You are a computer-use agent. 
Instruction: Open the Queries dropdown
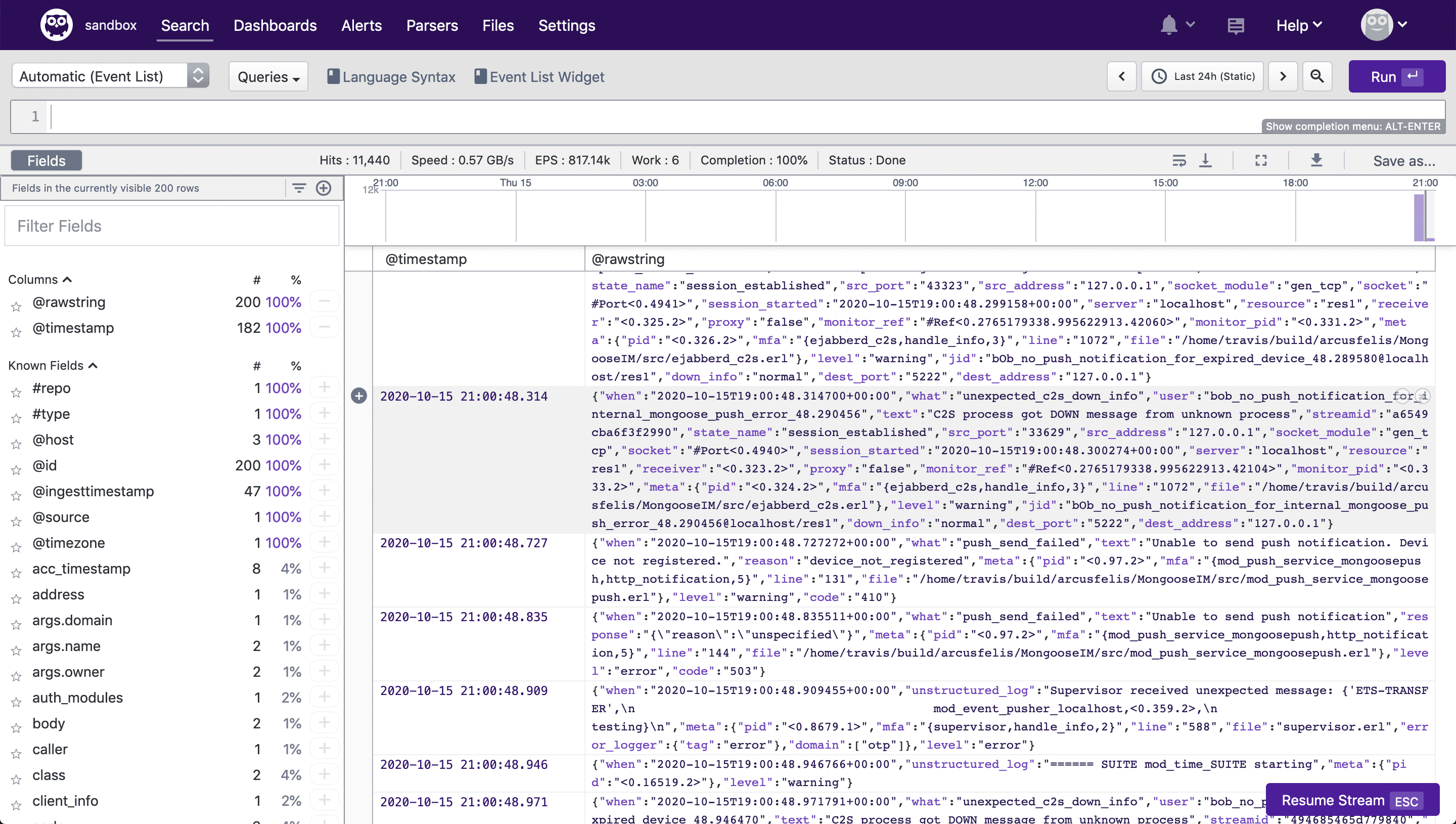click(x=267, y=76)
